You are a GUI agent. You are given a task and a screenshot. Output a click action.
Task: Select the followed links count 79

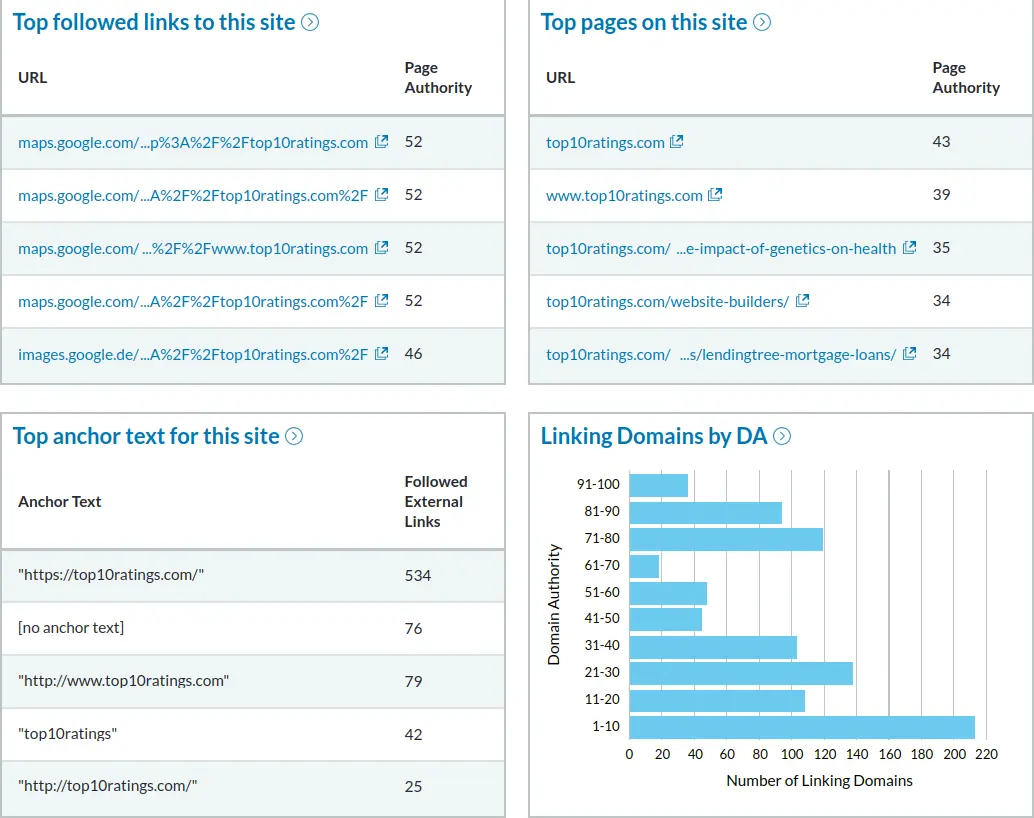click(x=413, y=681)
